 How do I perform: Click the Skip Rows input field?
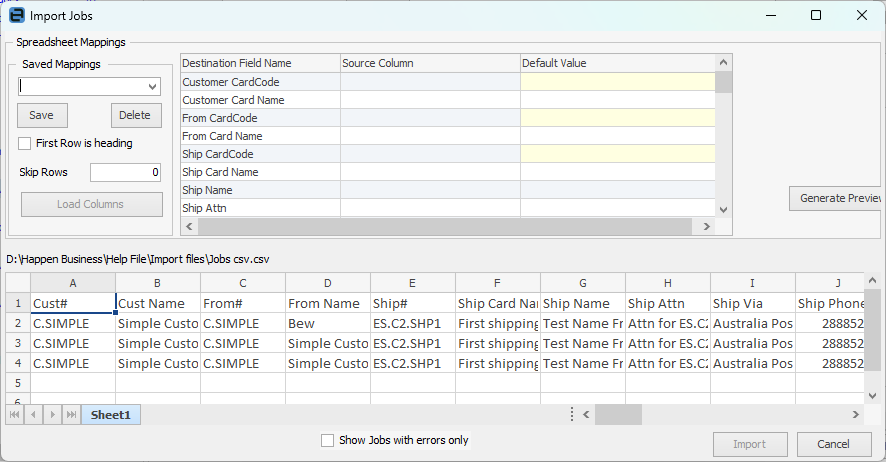pos(125,172)
